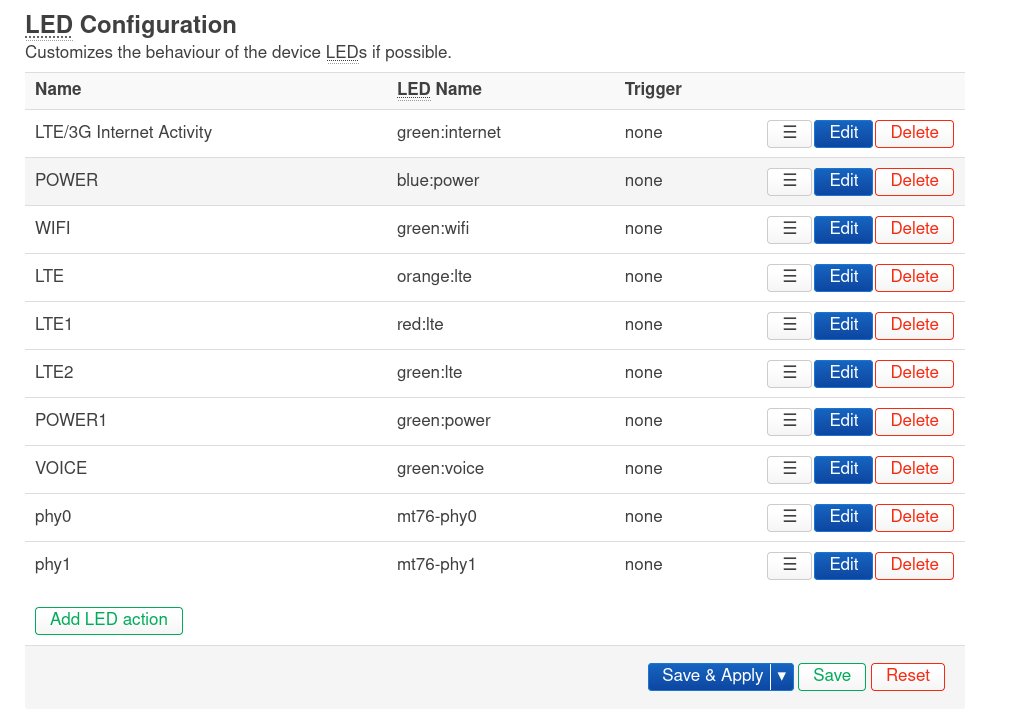1024x719 pixels.
Task: Select the green:wifi LED name cell
Action: pyautogui.click(x=433, y=229)
